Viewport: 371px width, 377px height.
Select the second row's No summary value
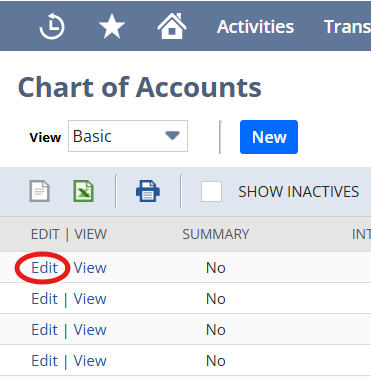pyautogui.click(x=216, y=299)
